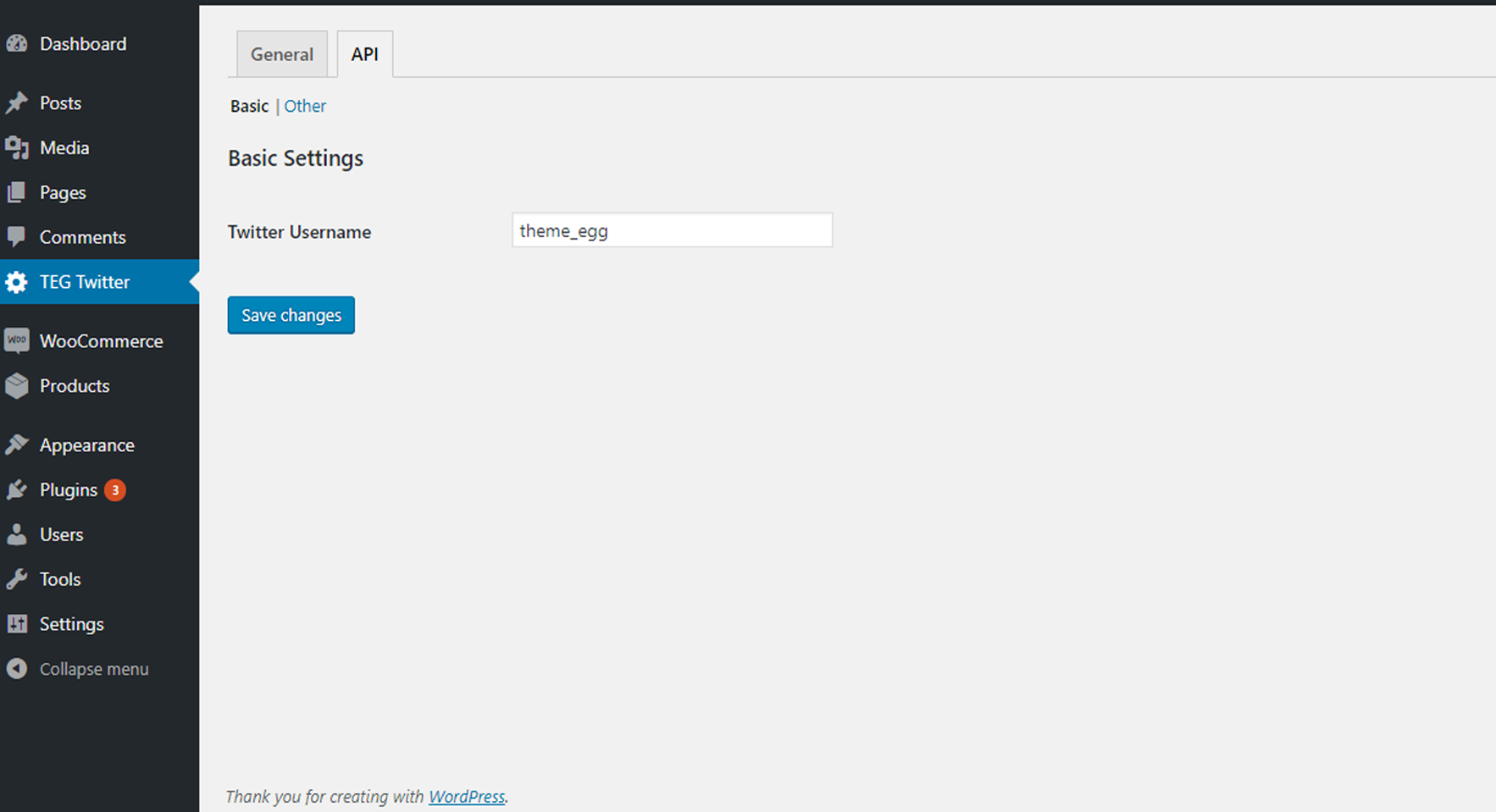Viewport: 1496px width, 812px height.
Task: Click the WooCommerce woo icon
Action: coord(17,341)
